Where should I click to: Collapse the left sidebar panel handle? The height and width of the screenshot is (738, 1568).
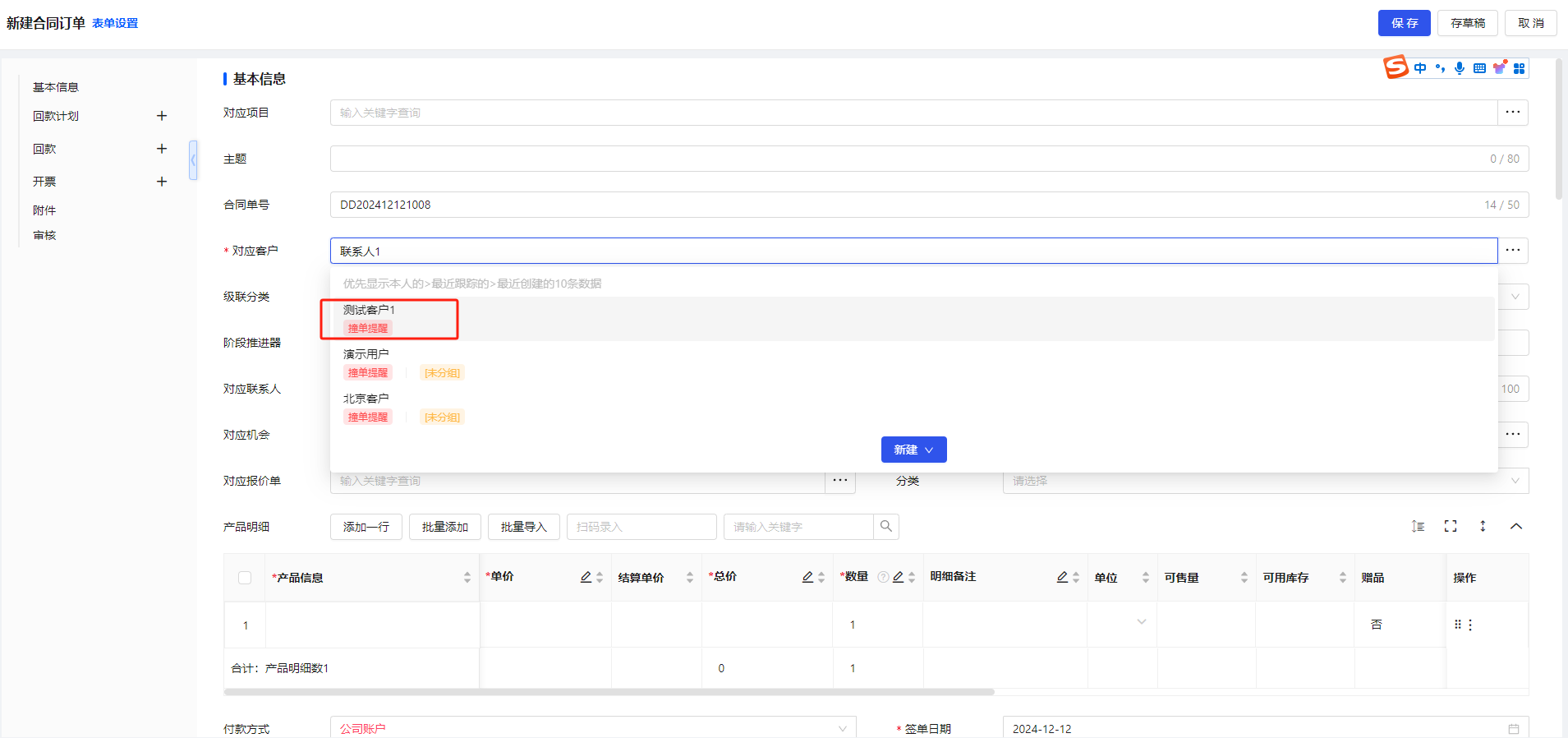point(193,159)
